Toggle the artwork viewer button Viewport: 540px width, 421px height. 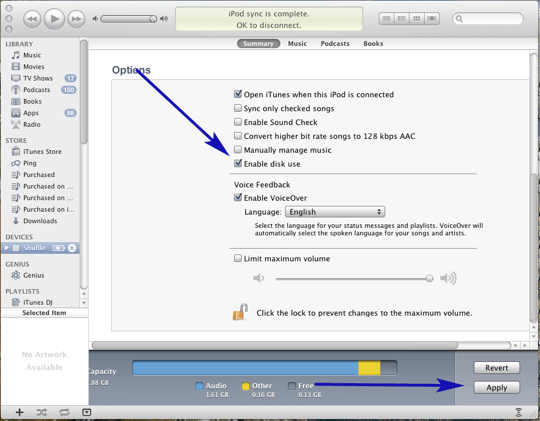coord(86,412)
